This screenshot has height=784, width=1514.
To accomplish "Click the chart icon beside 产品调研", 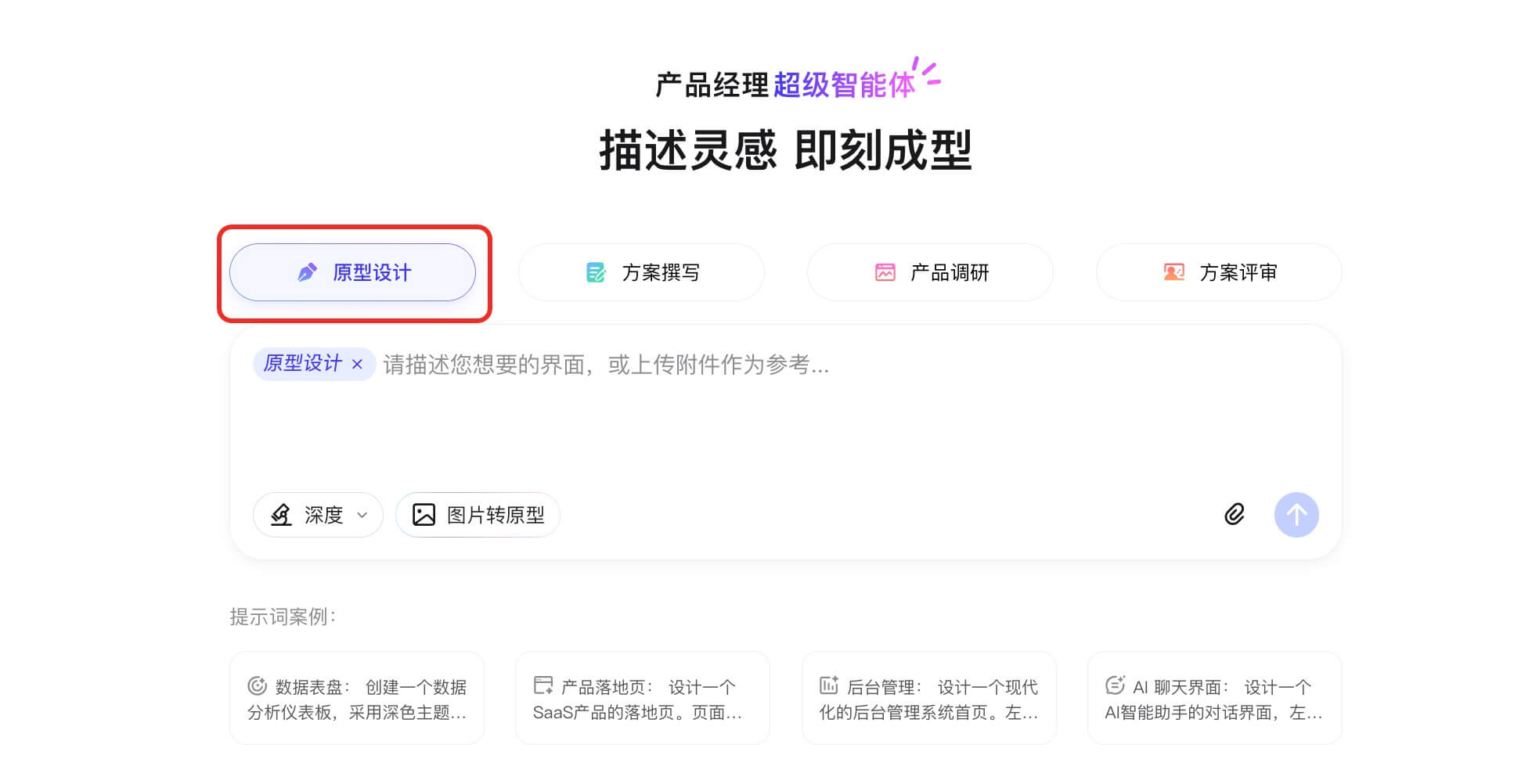I will 884,272.
